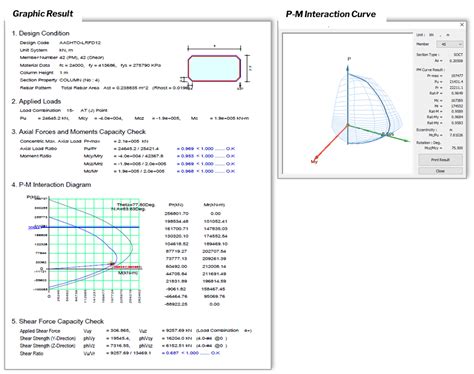Click the 3D interaction surface in the viewer

tap(367, 108)
